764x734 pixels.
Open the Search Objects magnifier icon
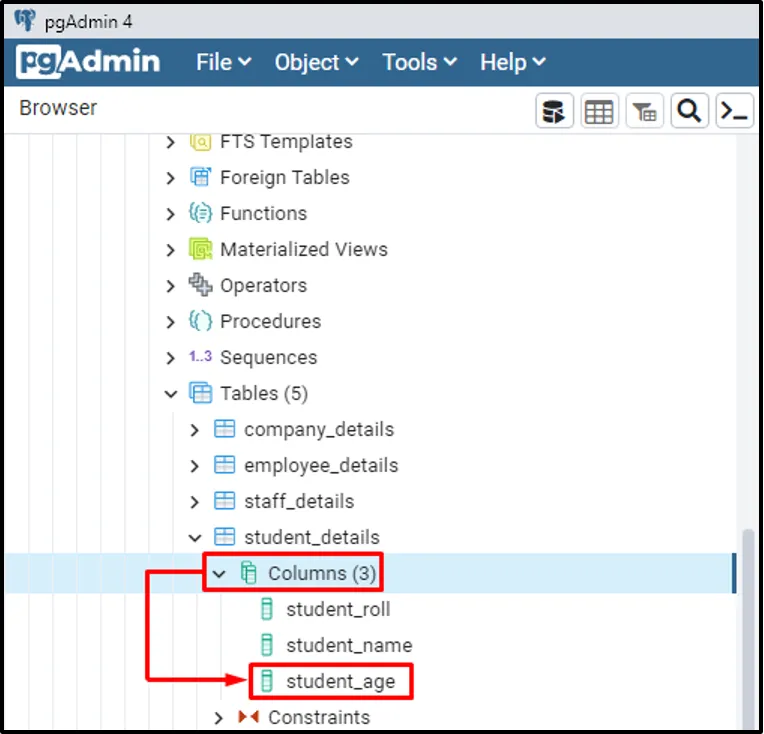689,112
